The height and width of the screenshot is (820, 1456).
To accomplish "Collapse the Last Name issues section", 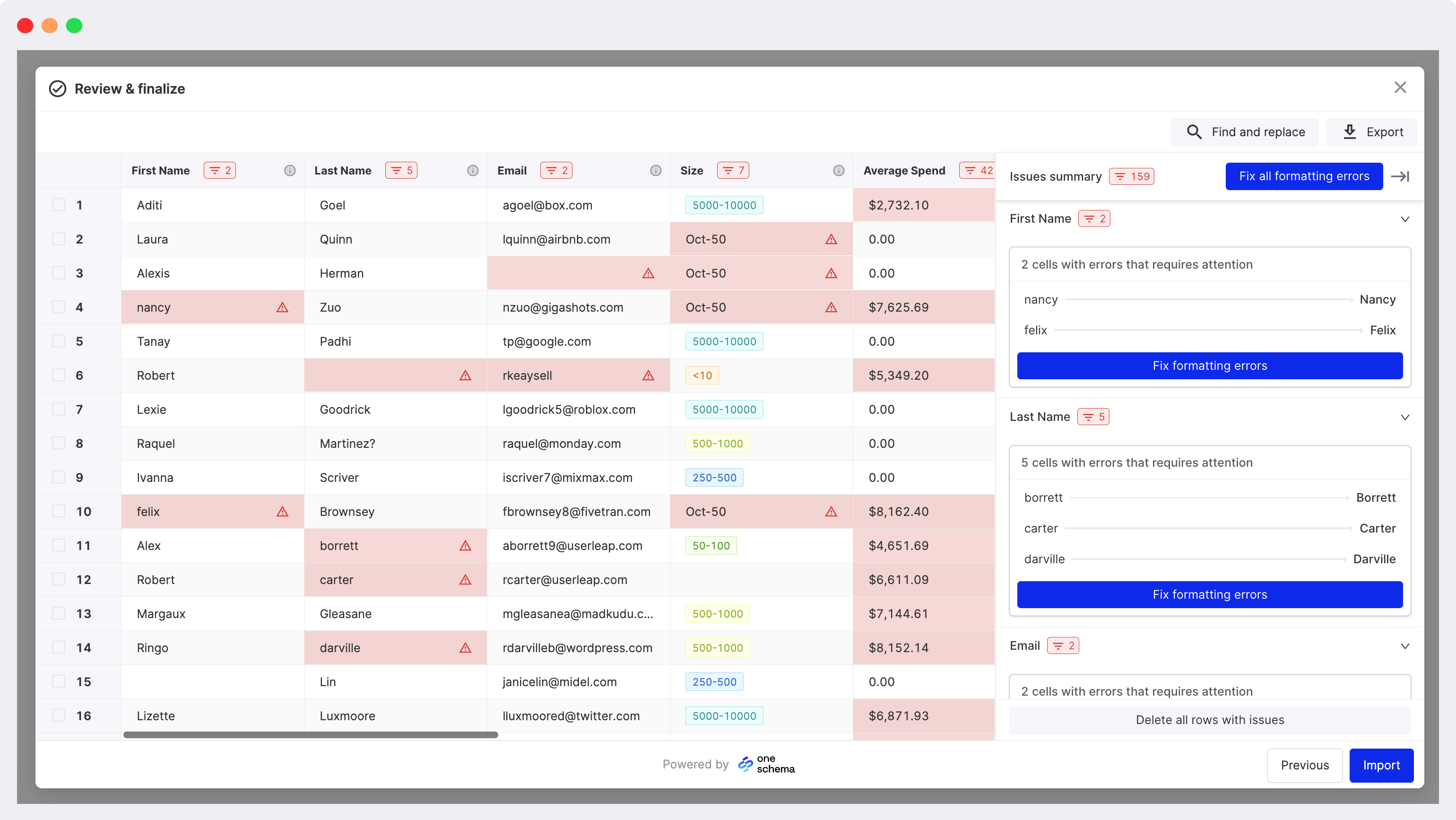I will click(1404, 418).
